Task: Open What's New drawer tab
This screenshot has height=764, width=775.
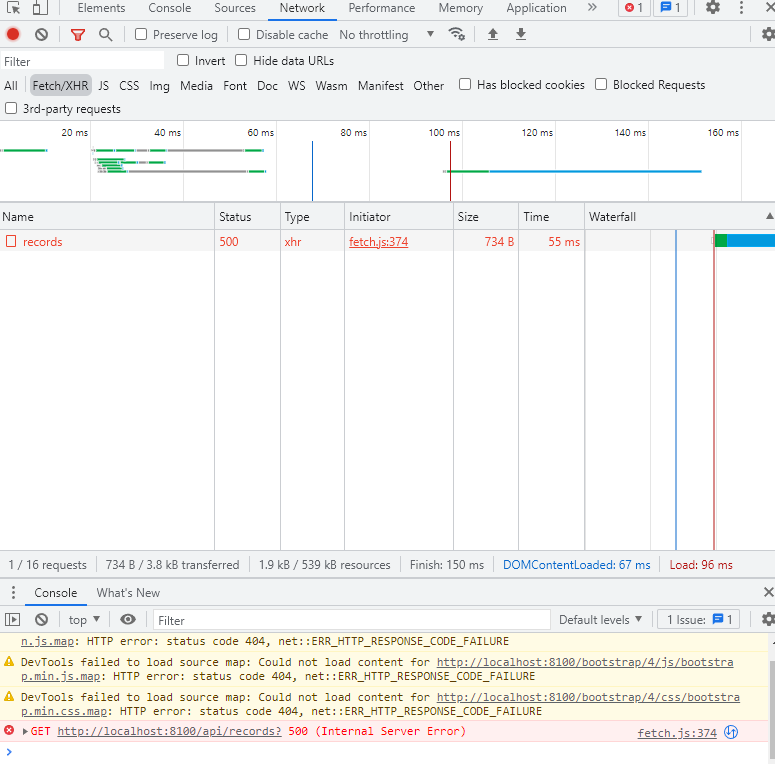Action: coord(128,593)
